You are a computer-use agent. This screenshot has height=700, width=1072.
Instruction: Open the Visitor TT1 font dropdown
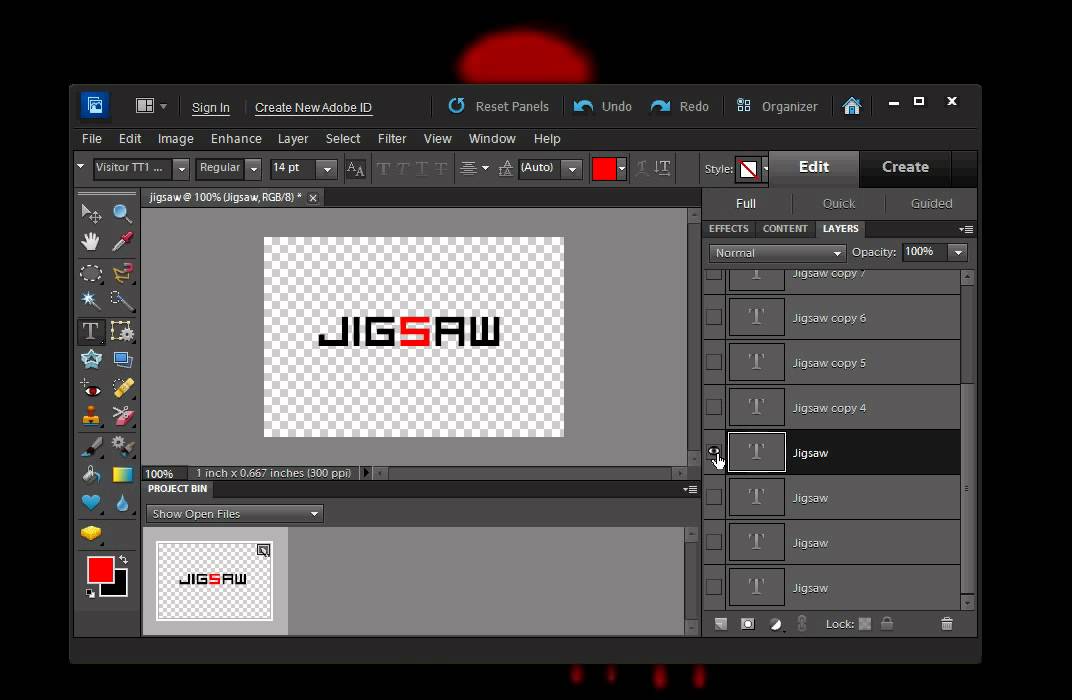point(181,168)
